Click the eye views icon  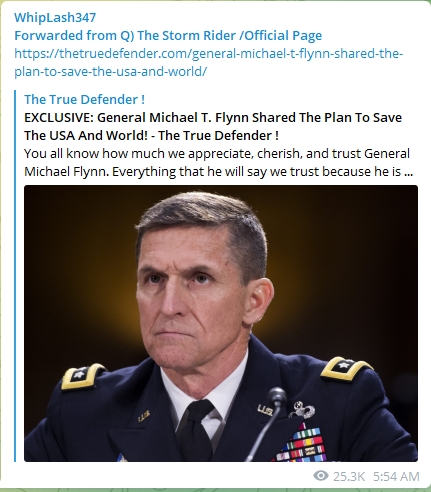coord(321,476)
